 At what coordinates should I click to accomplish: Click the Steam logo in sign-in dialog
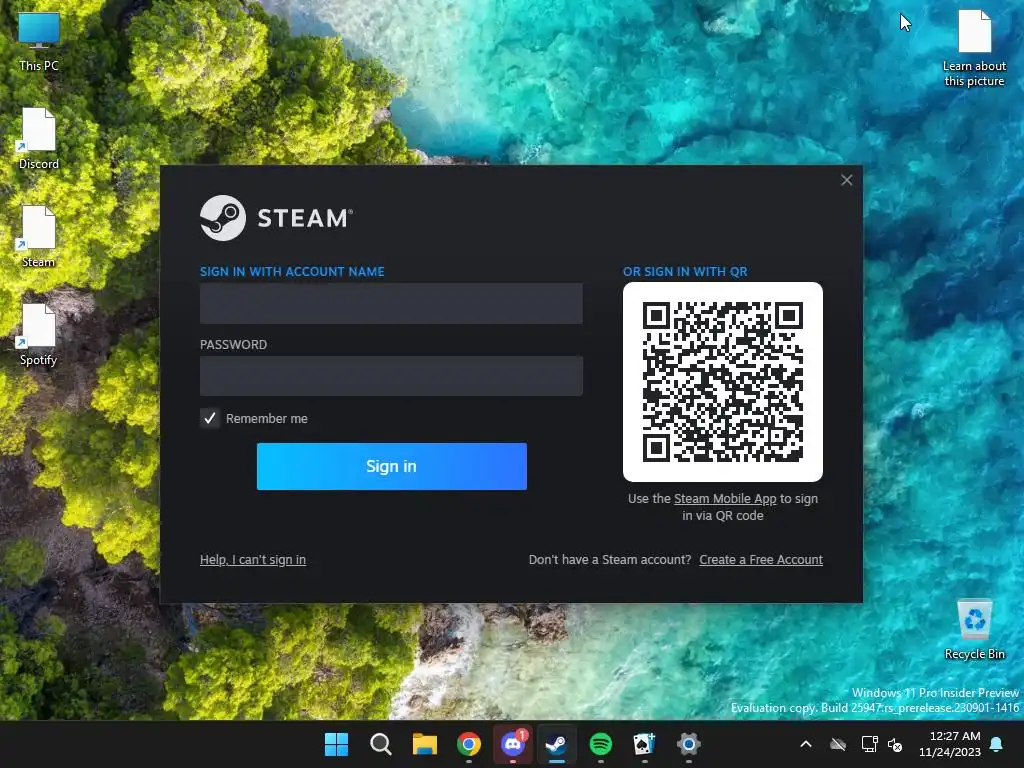(276, 218)
